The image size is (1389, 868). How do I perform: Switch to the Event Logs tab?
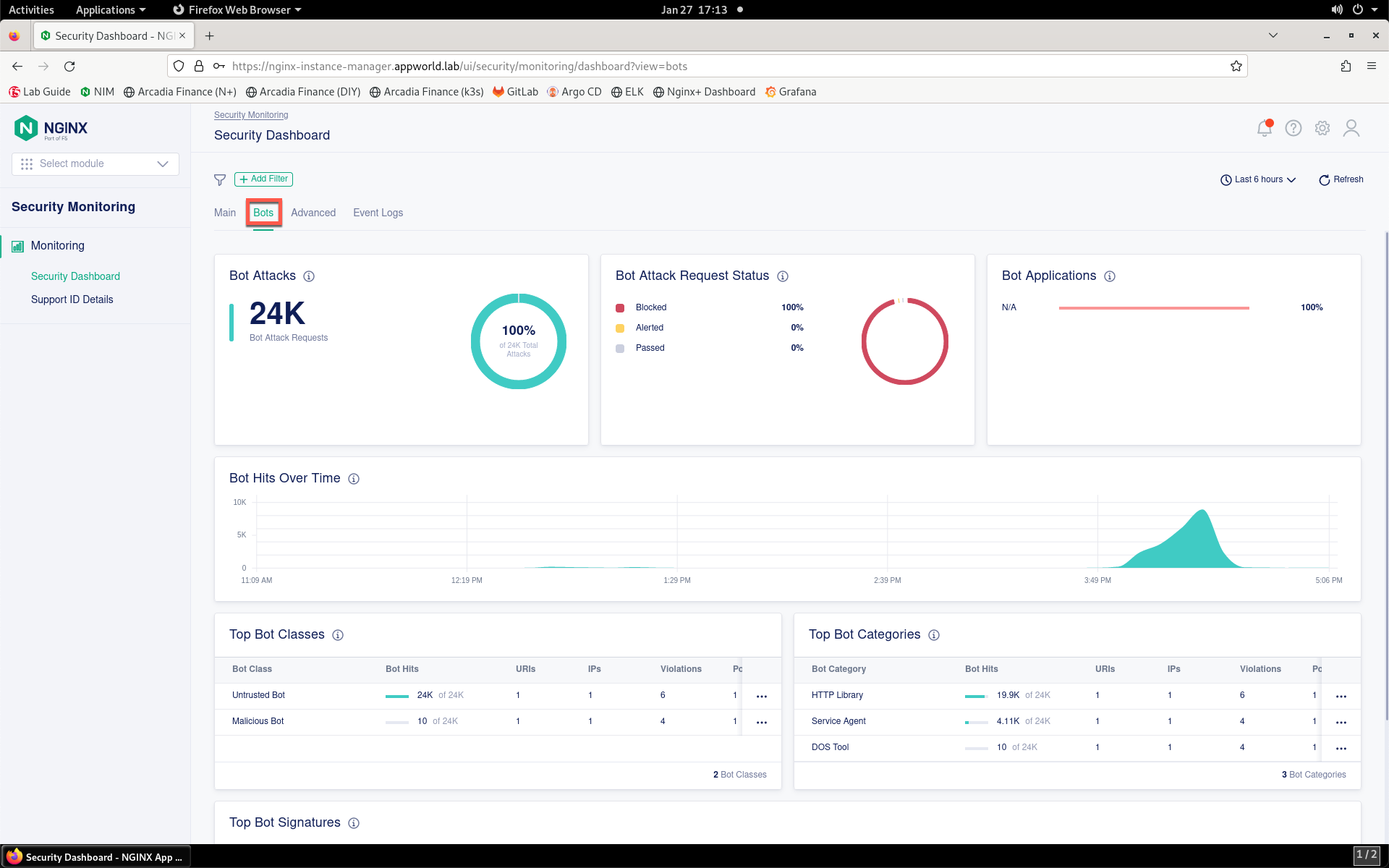coord(378,213)
